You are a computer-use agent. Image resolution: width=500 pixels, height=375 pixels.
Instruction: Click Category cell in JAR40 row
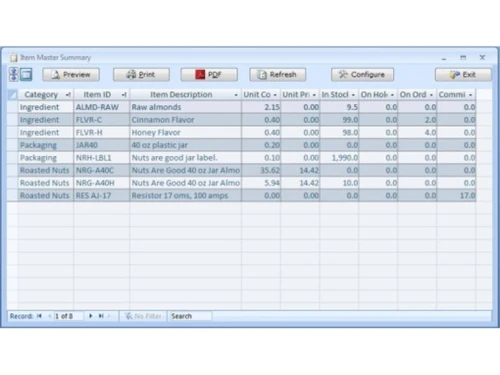pyautogui.click(x=46, y=145)
